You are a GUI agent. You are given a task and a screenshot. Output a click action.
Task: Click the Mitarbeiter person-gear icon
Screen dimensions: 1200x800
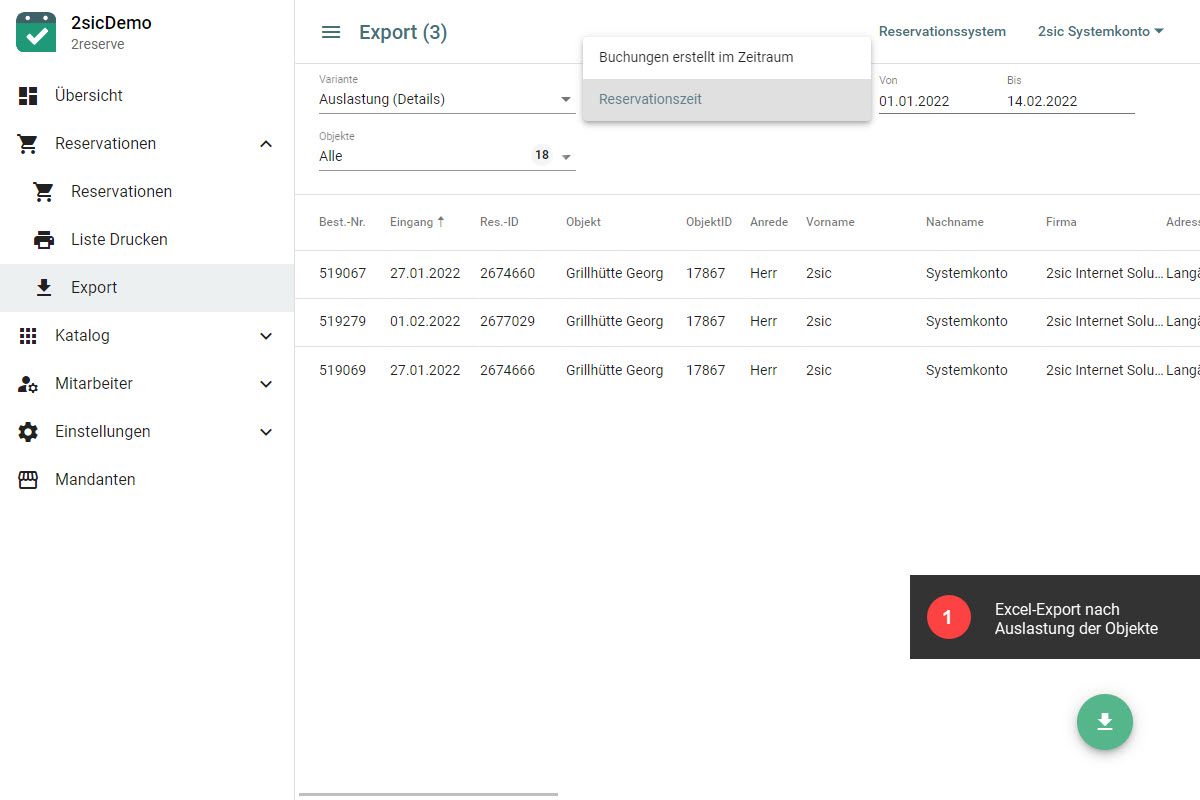28,384
